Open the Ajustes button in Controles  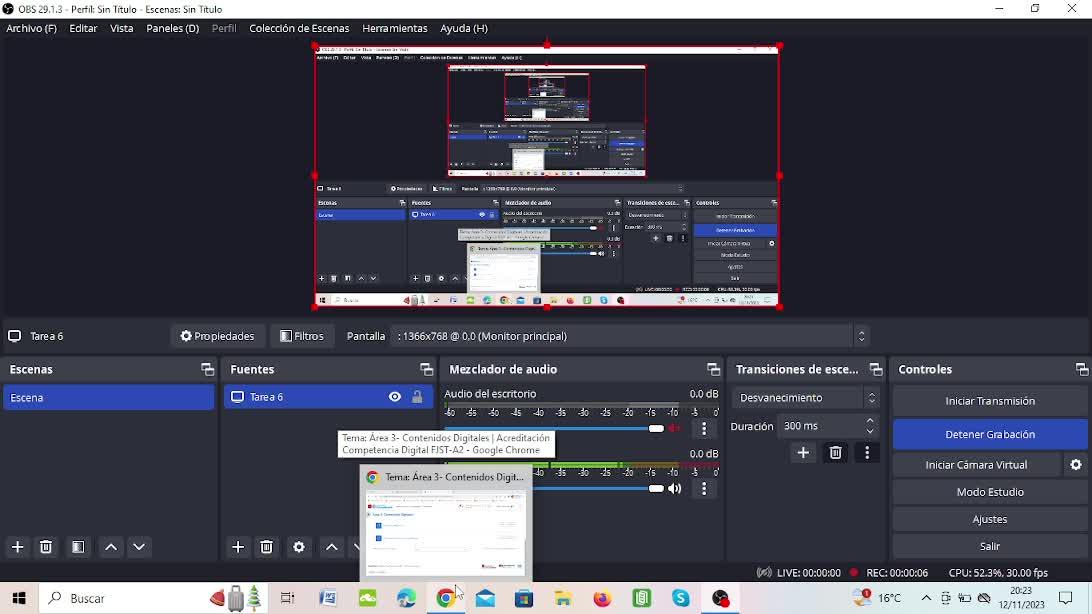point(990,519)
